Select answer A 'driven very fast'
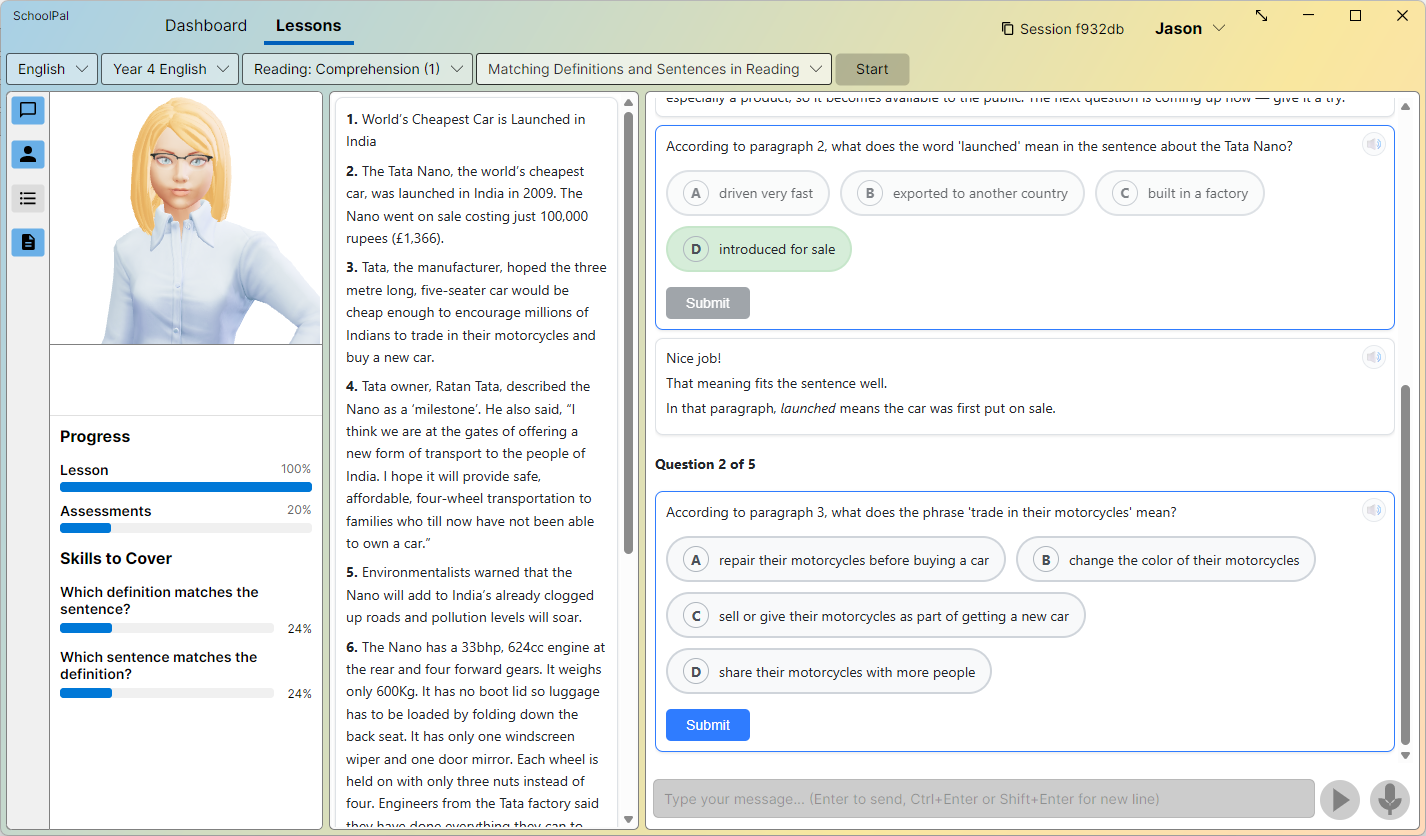 click(x=748, y=193)
